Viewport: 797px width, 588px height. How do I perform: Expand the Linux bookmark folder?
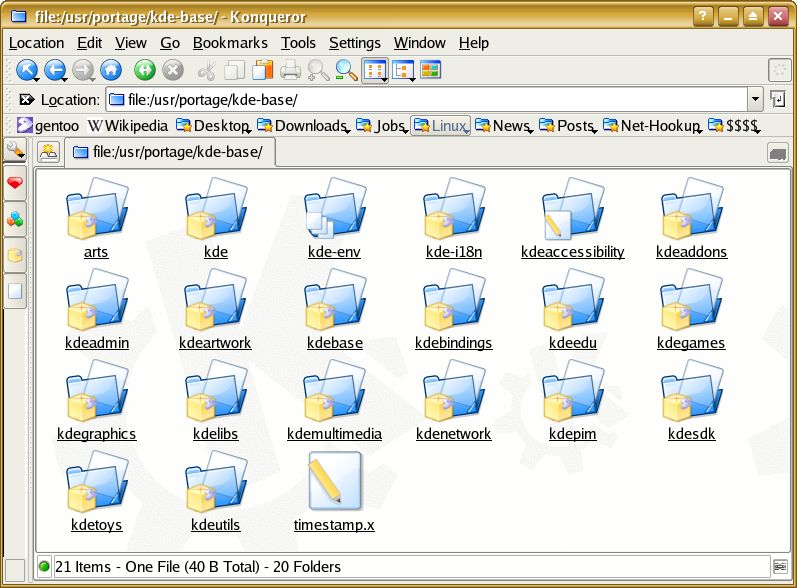click(x=441, y=126)
